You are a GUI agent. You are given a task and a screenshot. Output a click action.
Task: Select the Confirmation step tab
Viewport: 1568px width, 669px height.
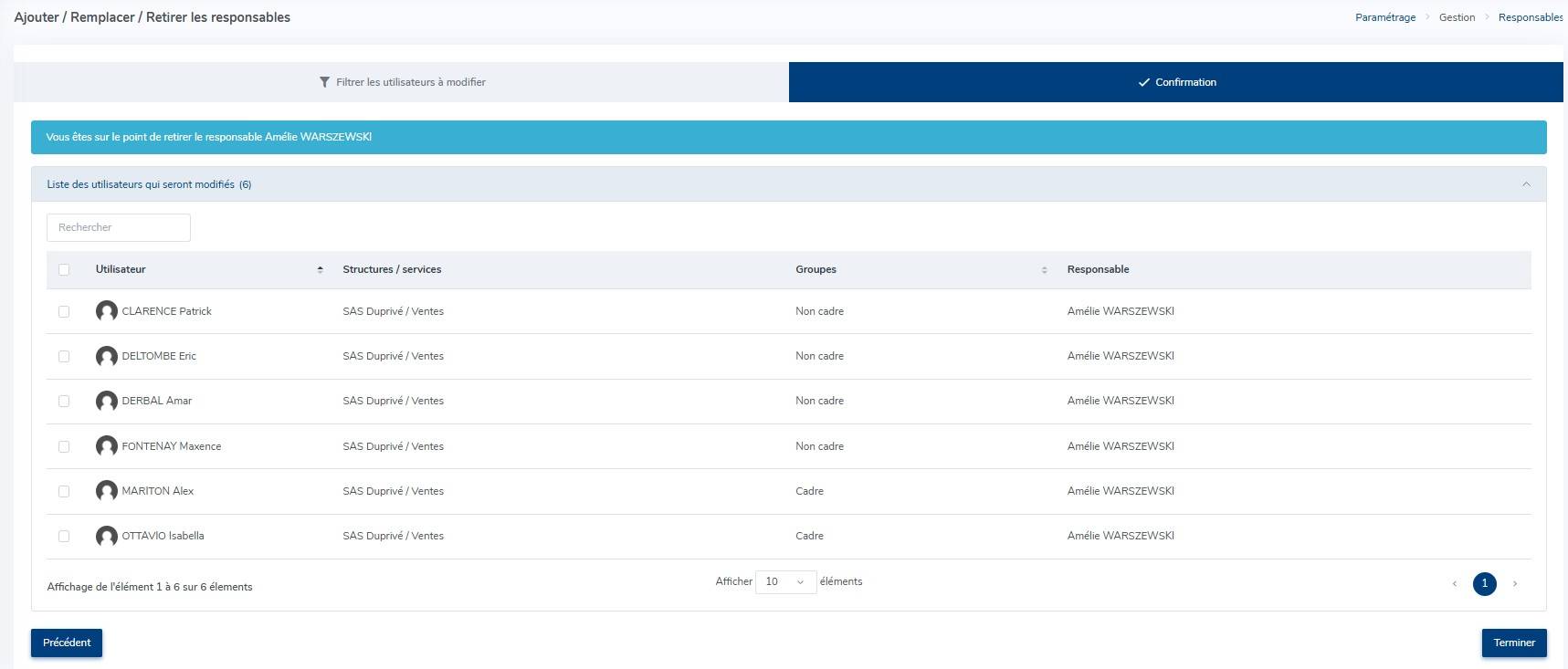1175,82
